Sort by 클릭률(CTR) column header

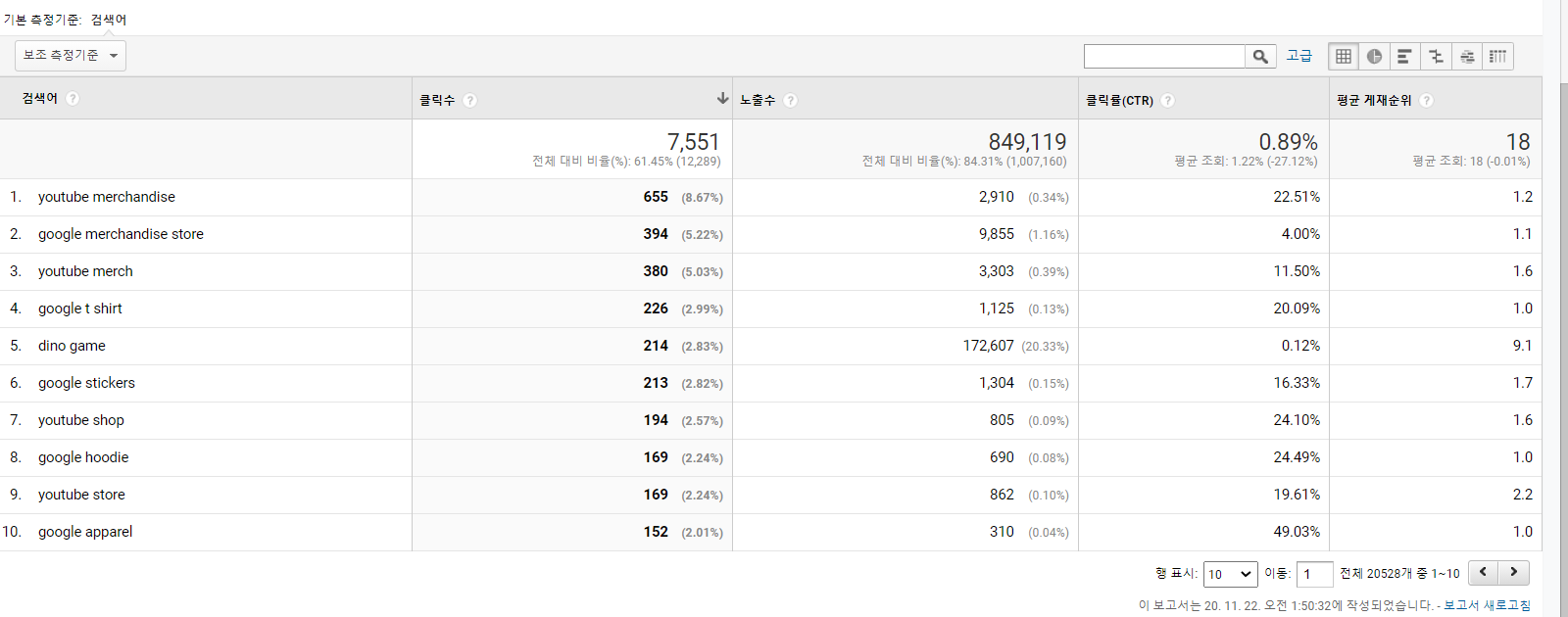click(x=1119, y=100)
